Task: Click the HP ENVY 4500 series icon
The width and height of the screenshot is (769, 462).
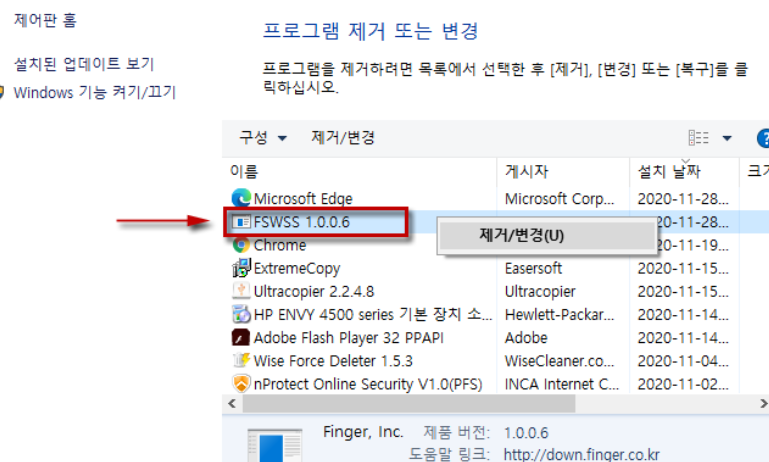Action: tap(241, 314)
